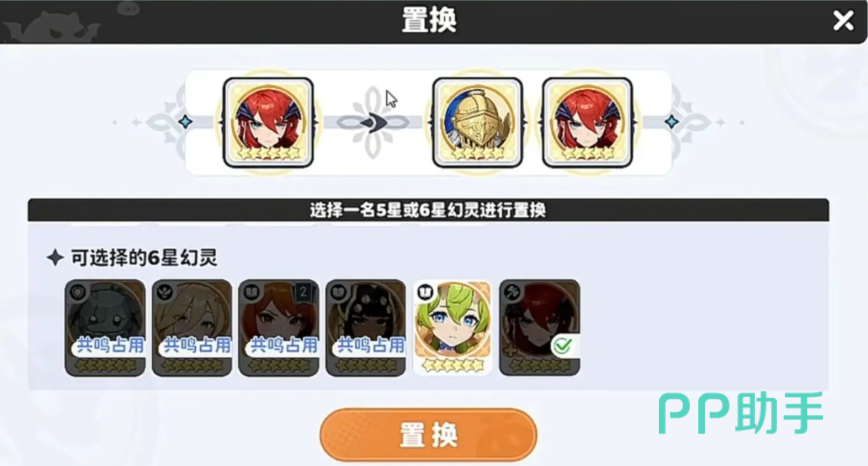The image size is (868, 466).
Task: Click the four-point star icon beside 可选择的6星幻灵
Action: [x=55, y=258]
